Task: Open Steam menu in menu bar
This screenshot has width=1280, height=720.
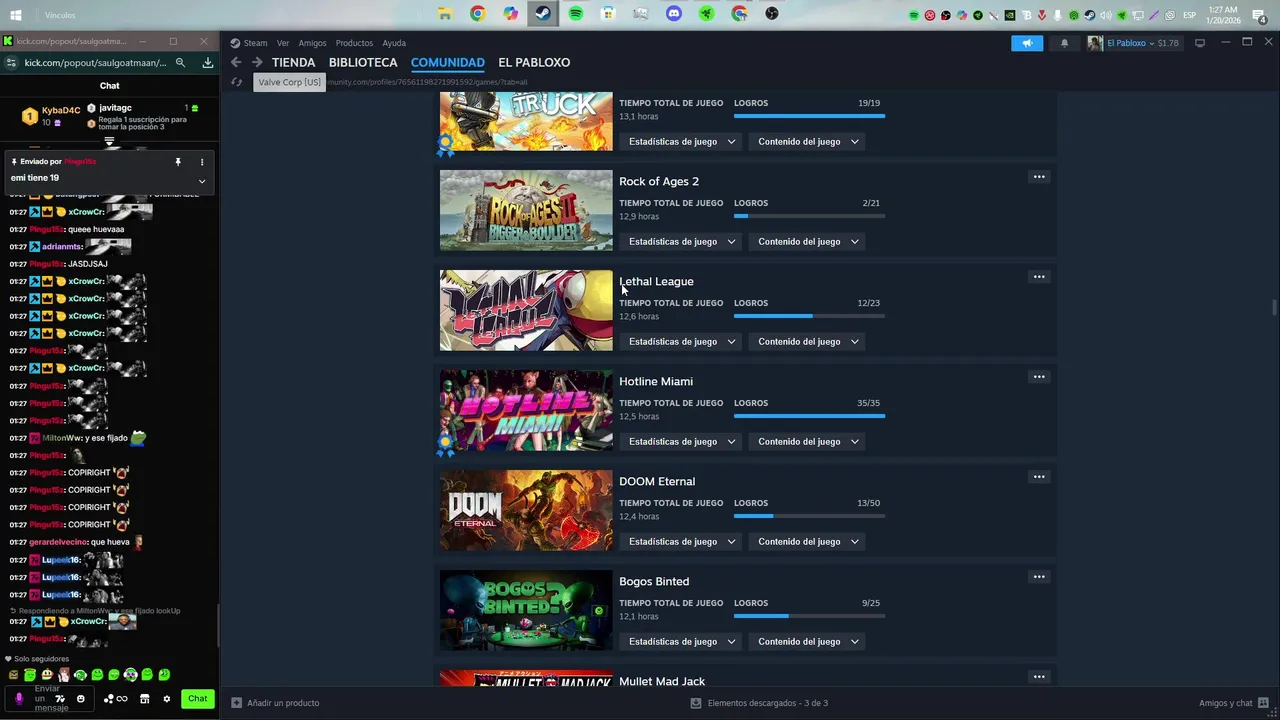Action: (249, 43)
